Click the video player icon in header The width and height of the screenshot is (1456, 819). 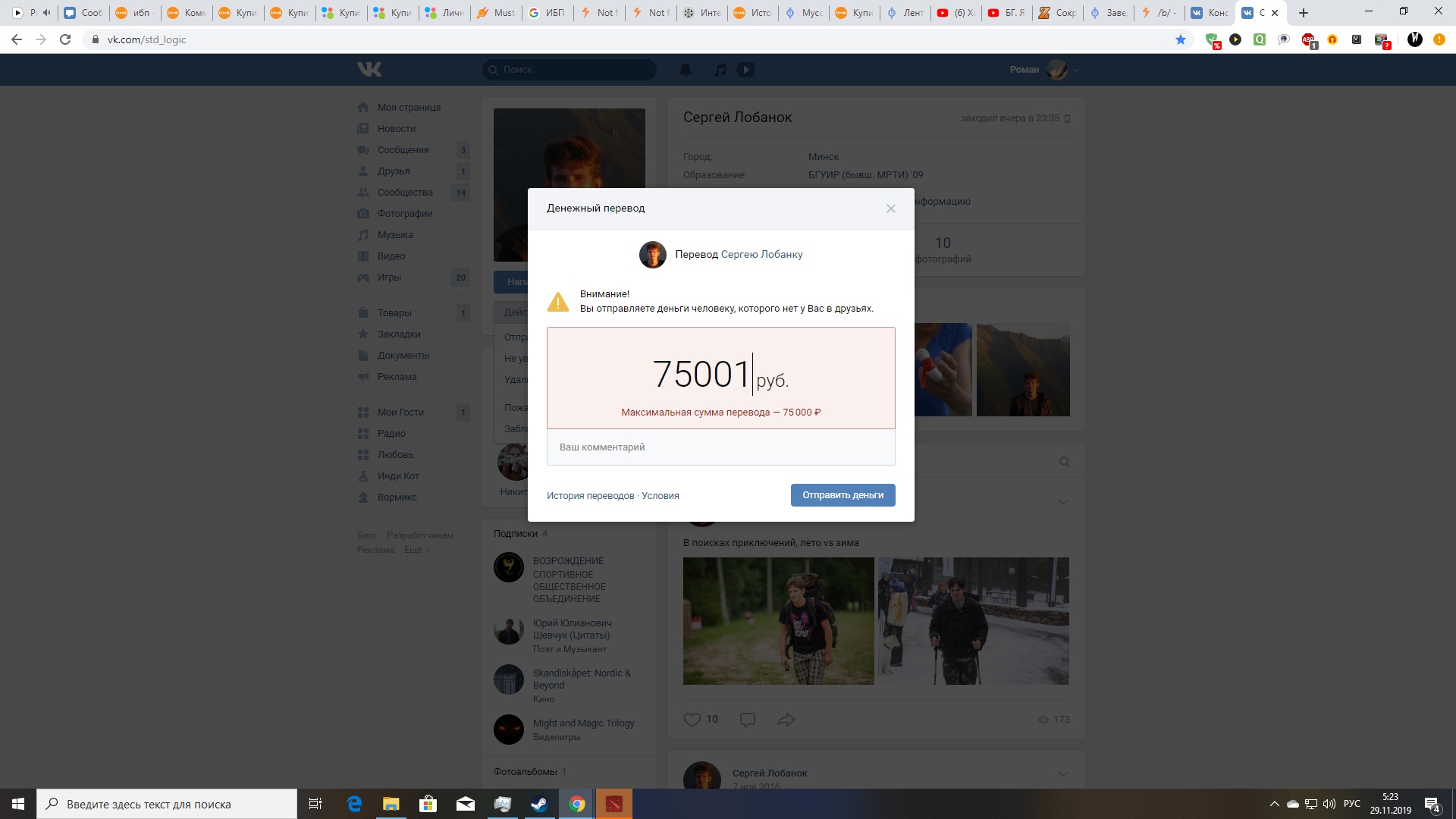pos(746,70)
